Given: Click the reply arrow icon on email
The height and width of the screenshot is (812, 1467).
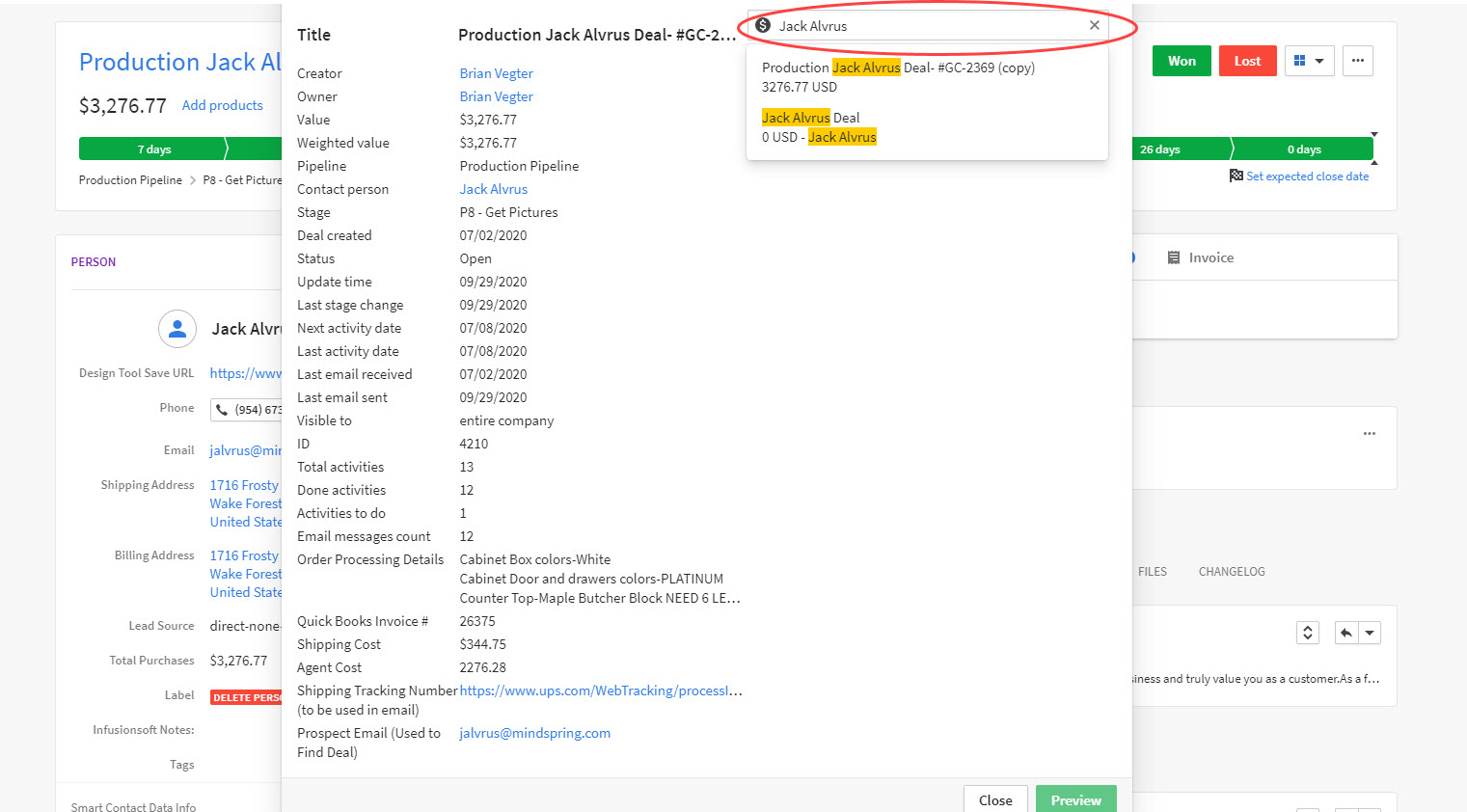Looking at the screenshot, I should pyautogui.click(x=1346, y=633).
